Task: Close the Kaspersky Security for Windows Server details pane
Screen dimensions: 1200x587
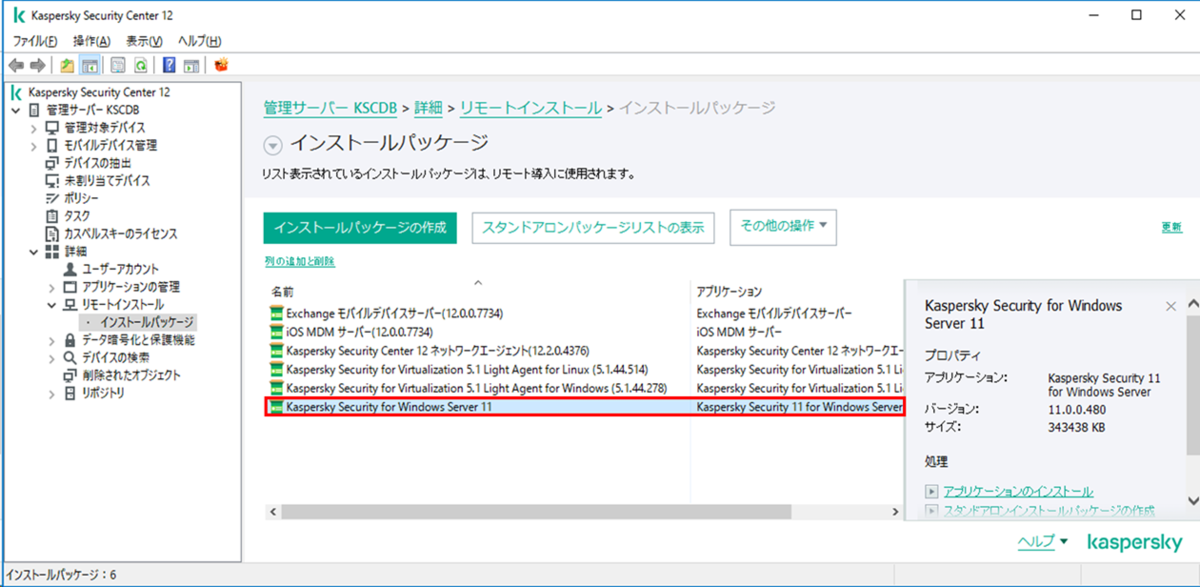Action: pos(1171,306)
